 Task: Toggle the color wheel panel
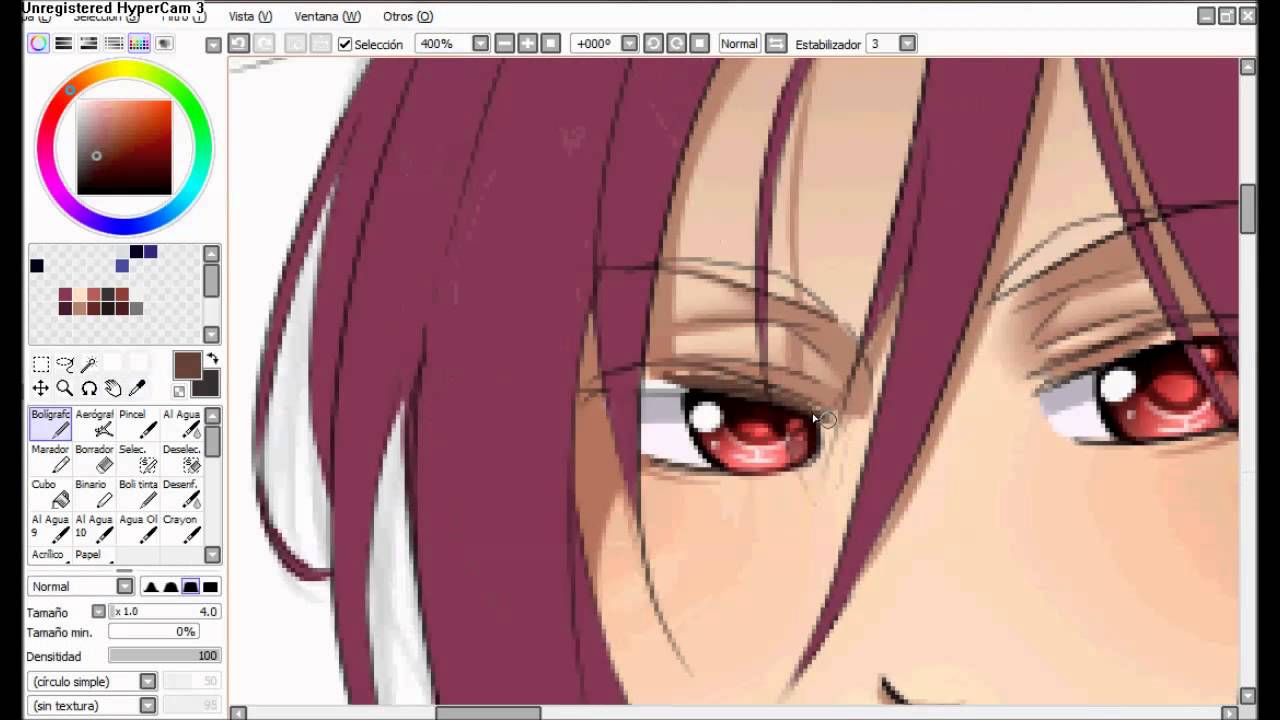point(38,43)
